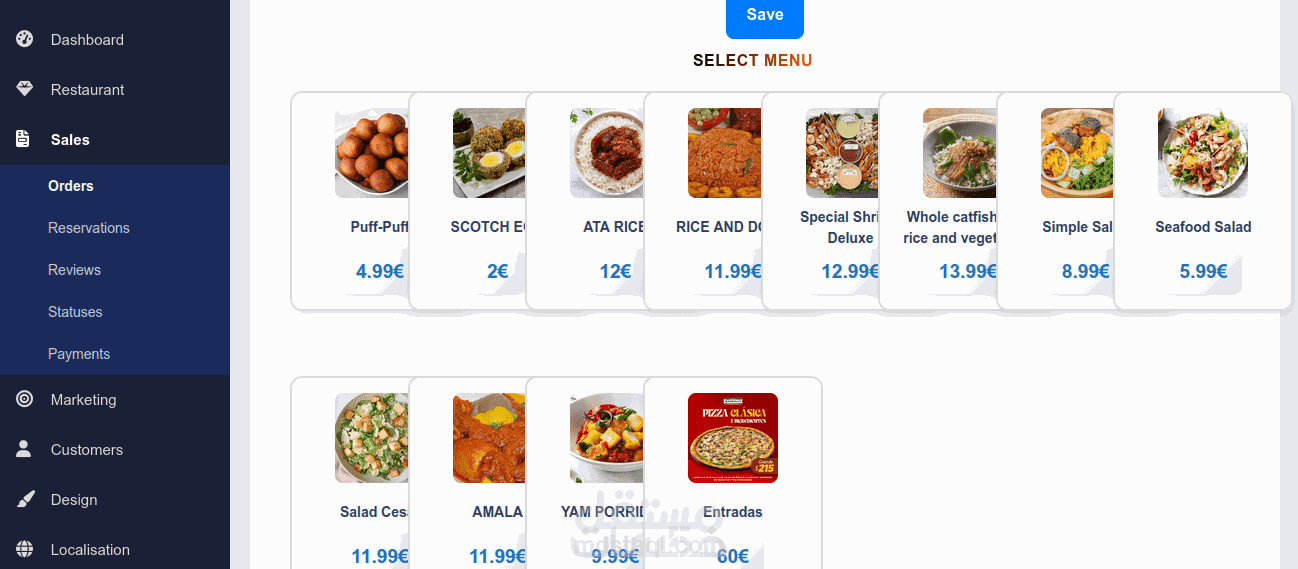1298x569 pixels.
Task: Open the Orders submenu item
Action: point(70,186)
